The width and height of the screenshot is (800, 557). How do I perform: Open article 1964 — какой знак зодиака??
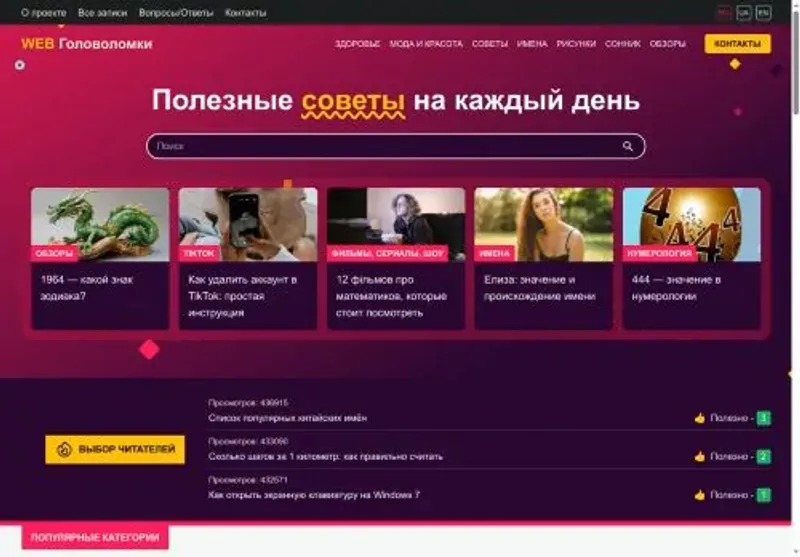click(87, 288)
